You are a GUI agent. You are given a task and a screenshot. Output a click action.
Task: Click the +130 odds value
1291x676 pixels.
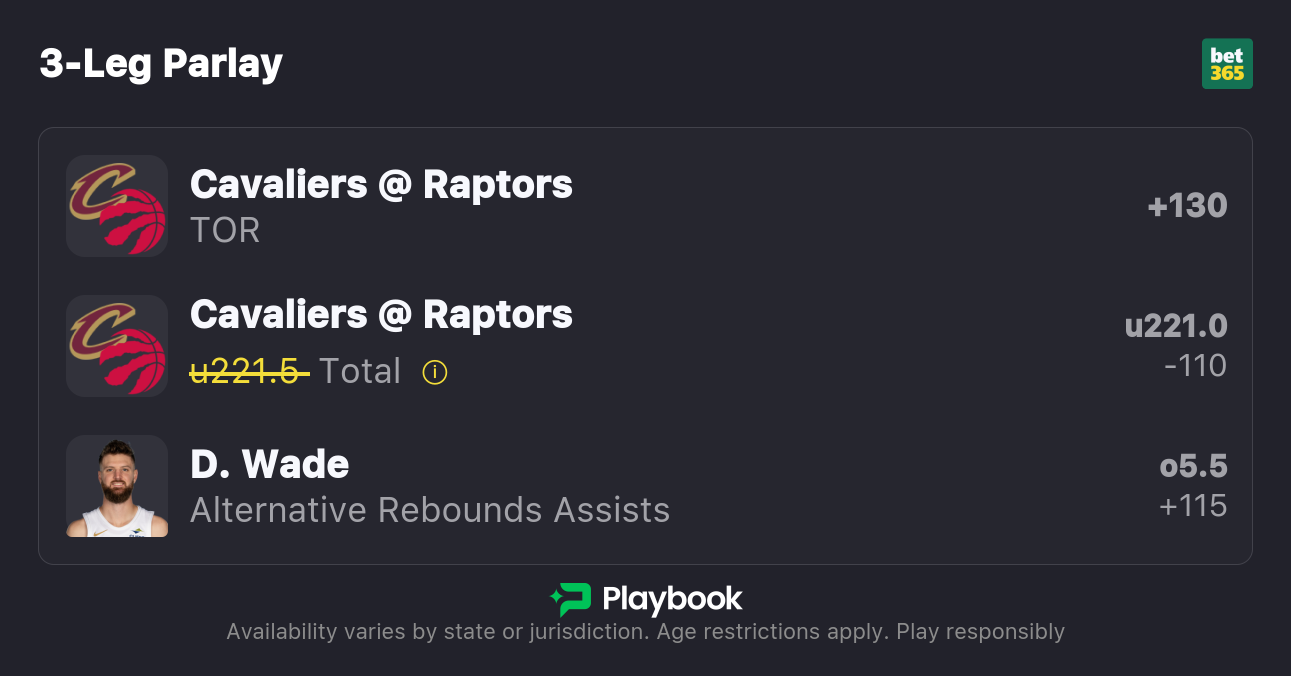click(x=1187, y=206)
